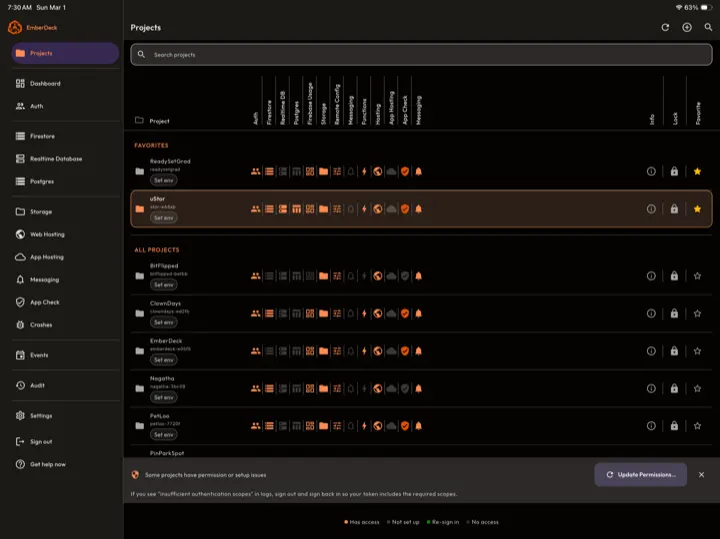Toggle lock for ReadySetGrad project

674,171
